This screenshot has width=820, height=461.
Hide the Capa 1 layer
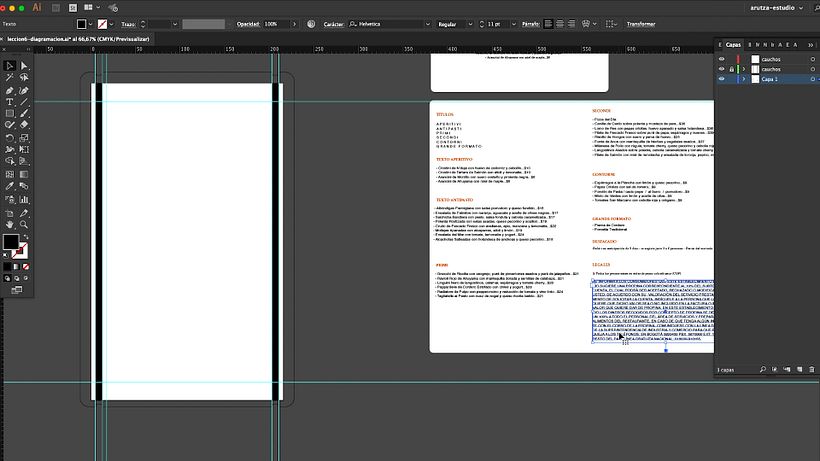click(x=722, y=79)
